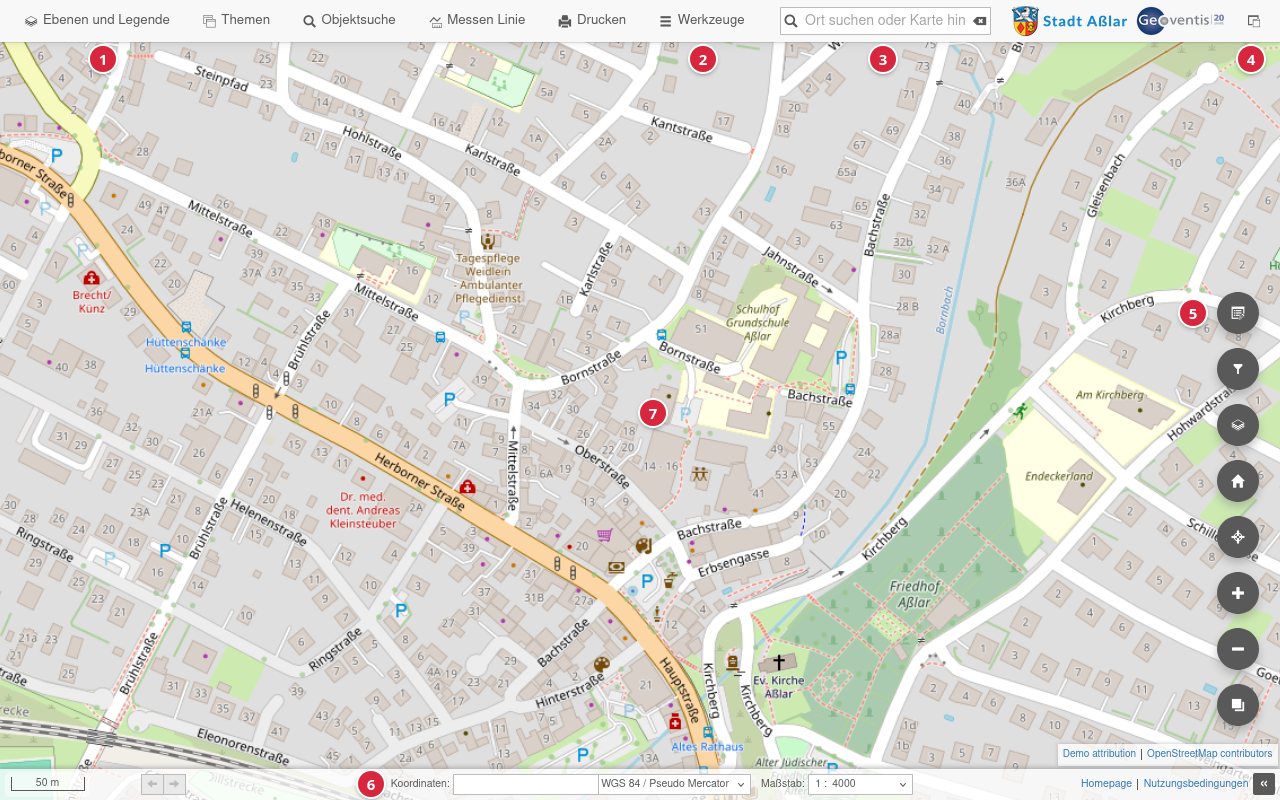The height and width of the screenshot is (800, 1280).
Task: Click the '50 m' scale bar
Action: point(47,783)
